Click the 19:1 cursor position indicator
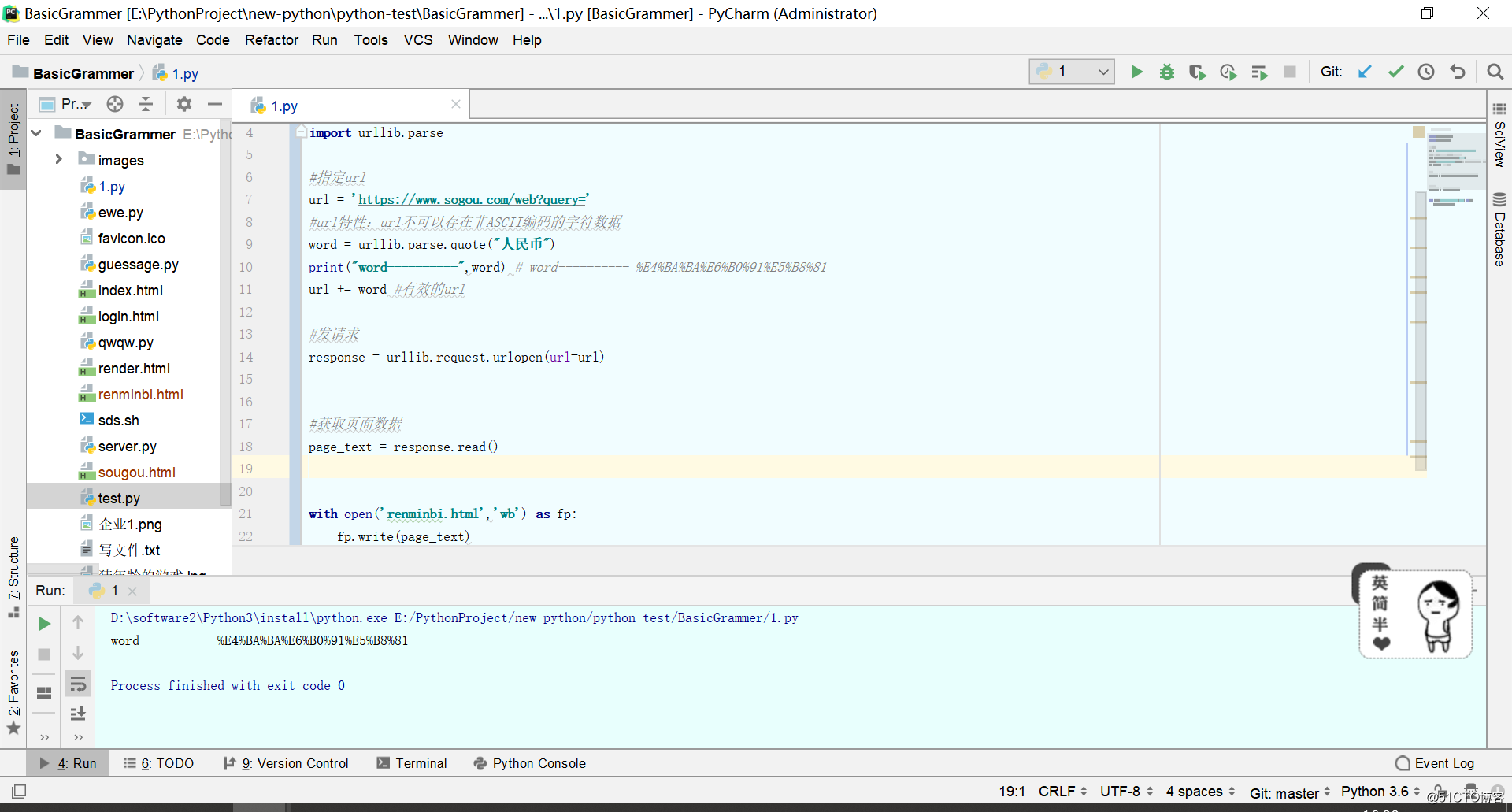The height and width of the screenshot is (812, 1512). click(x=1012, y=792)
